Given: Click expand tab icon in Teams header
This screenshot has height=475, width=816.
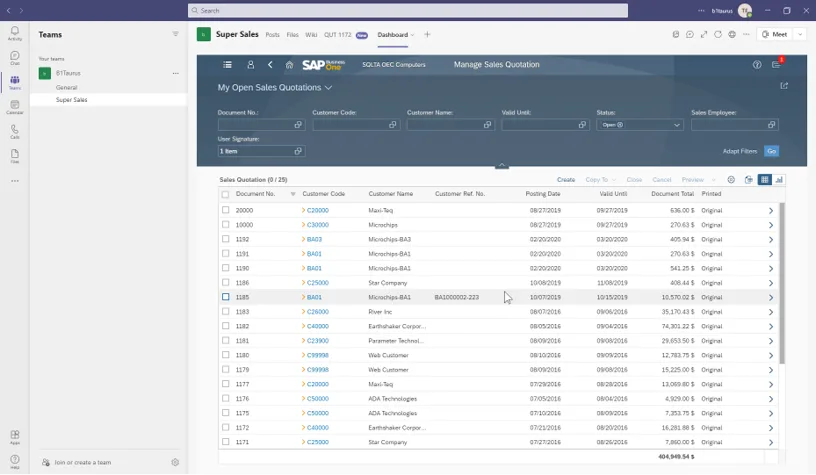Looking at the screenshot, I should tap(704, 34).
